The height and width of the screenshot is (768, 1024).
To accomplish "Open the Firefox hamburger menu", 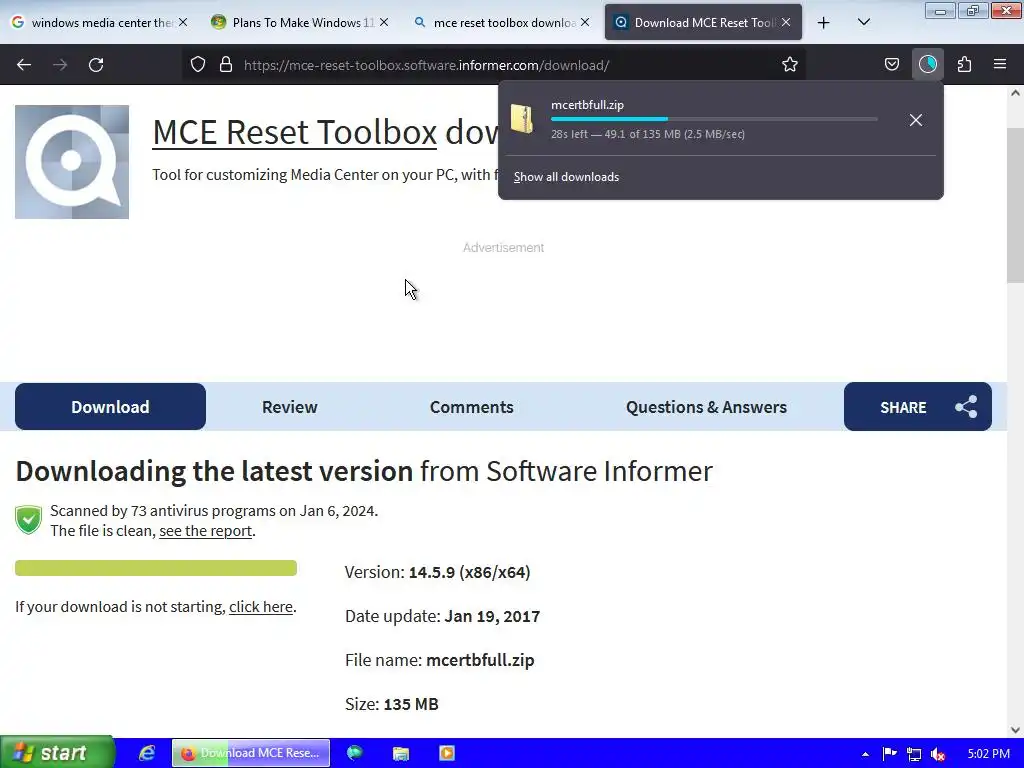I will coord(1000,65).
